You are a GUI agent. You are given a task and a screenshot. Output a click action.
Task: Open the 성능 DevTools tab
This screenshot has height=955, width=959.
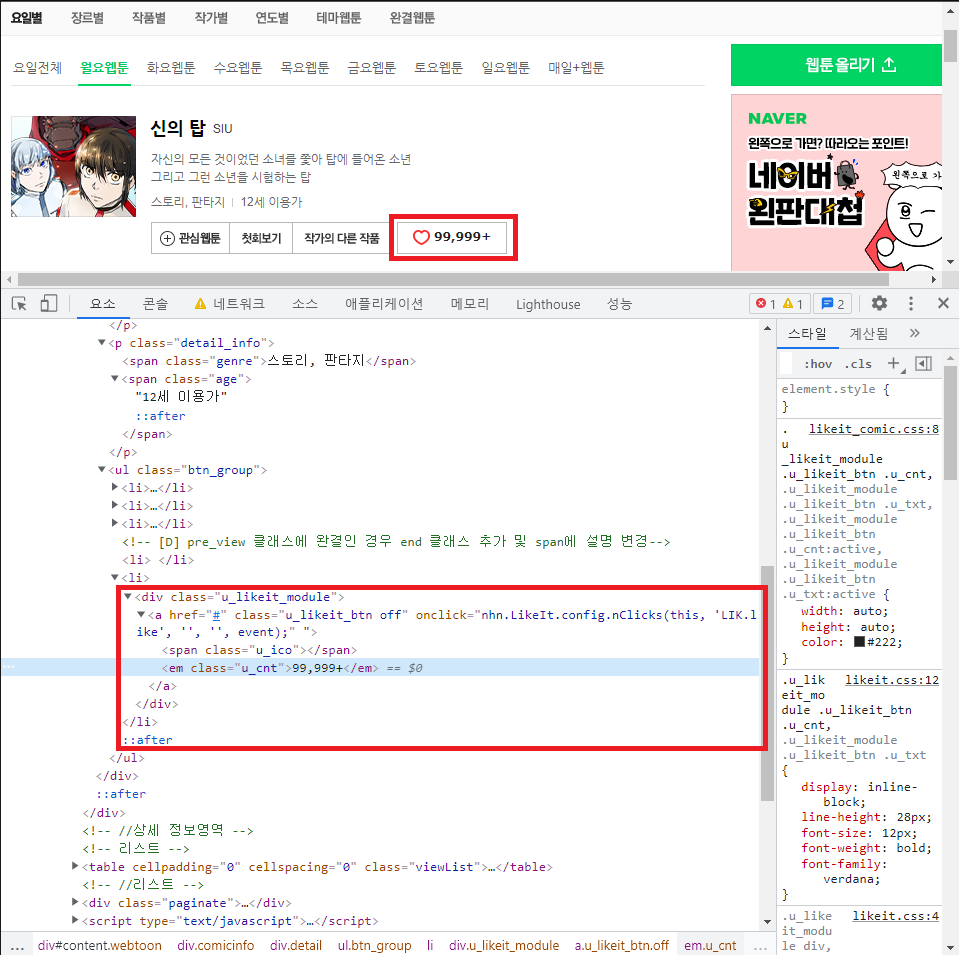click(x=620, y=303)
